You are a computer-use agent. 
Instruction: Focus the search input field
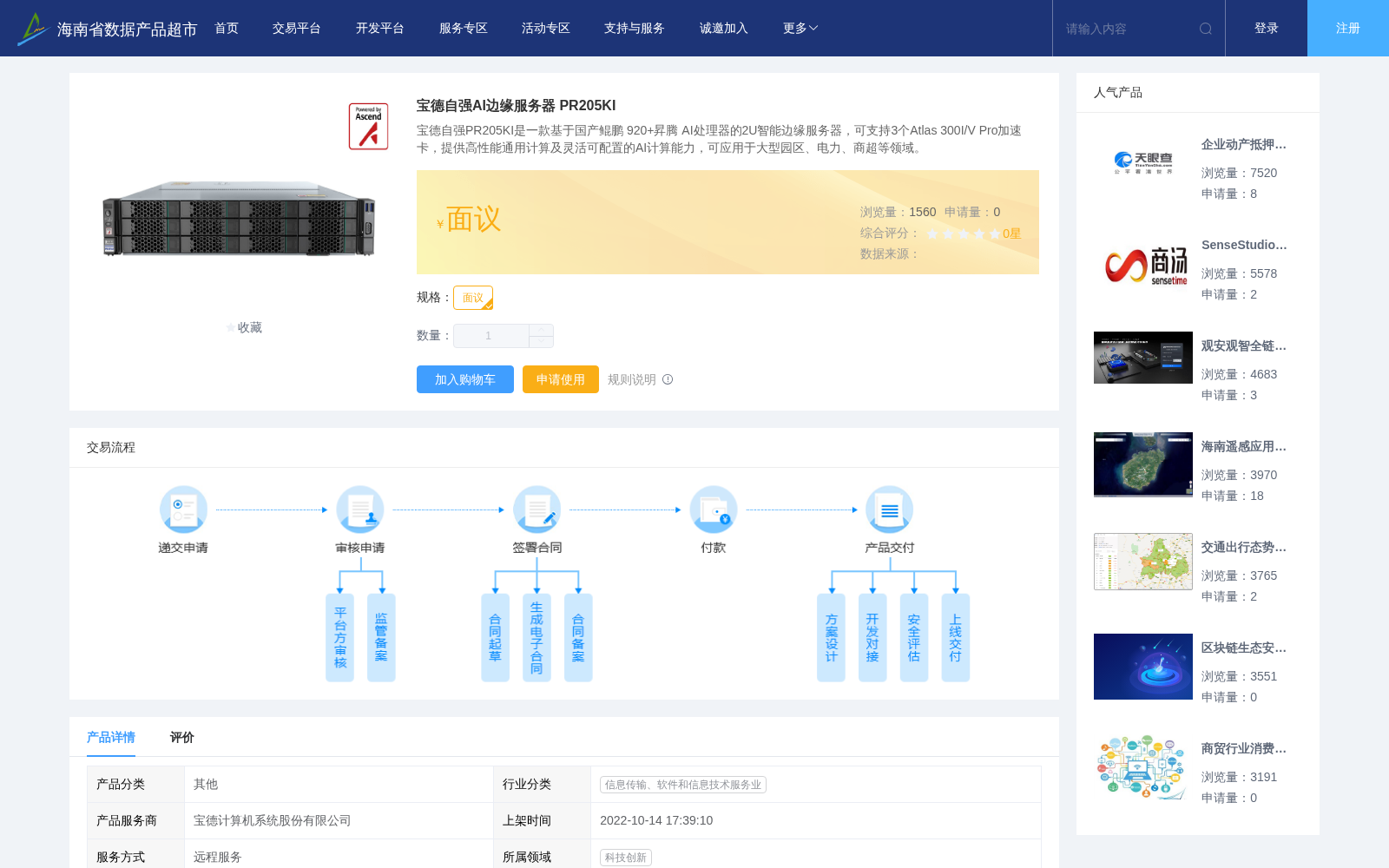tap(1127, 29)
